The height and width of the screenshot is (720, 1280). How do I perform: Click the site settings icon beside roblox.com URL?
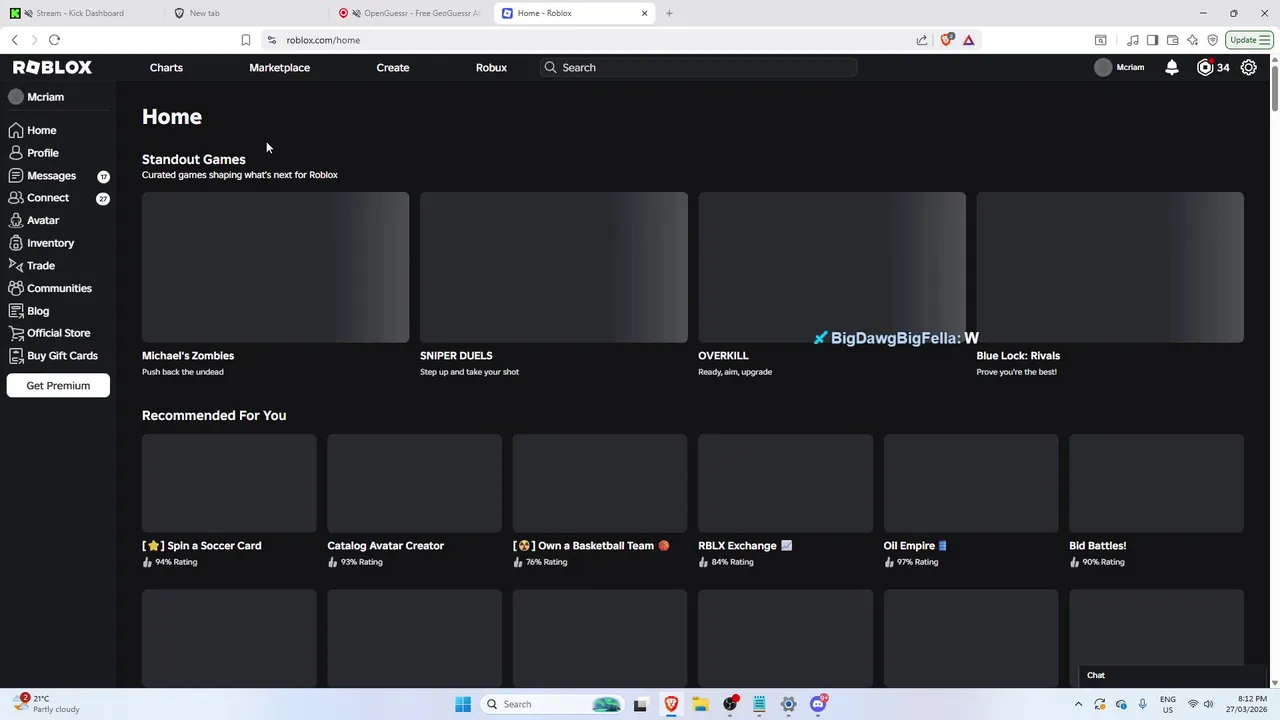(x=271, y=40)
